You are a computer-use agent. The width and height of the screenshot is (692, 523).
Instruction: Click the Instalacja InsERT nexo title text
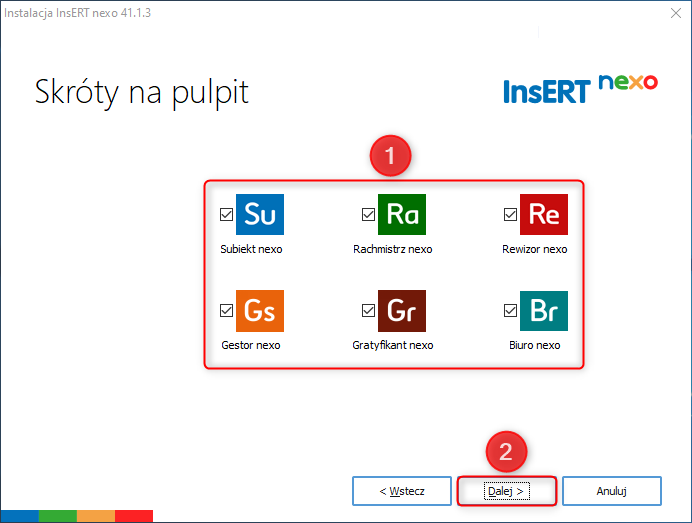tap(78, 13)
